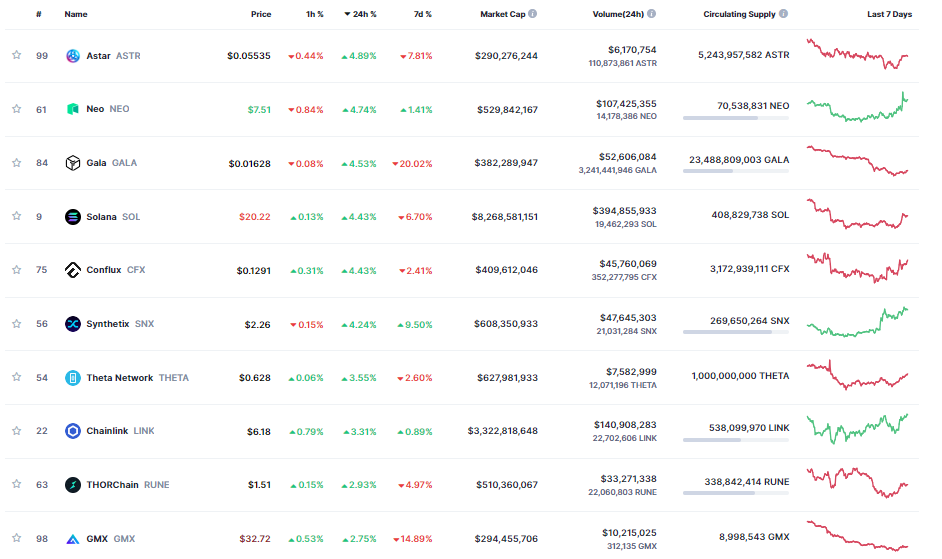942x559 pixels.
Task: Click the Chainlink coin logo
Action: (73, 431)
